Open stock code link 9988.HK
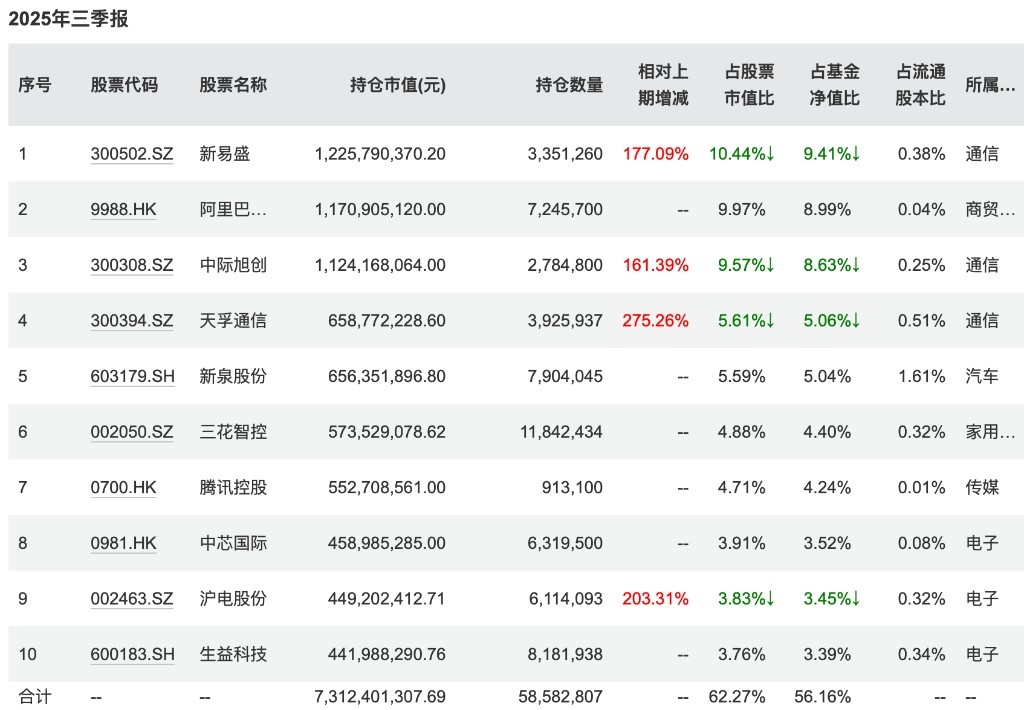1024x710 pixels. [123, 210]
